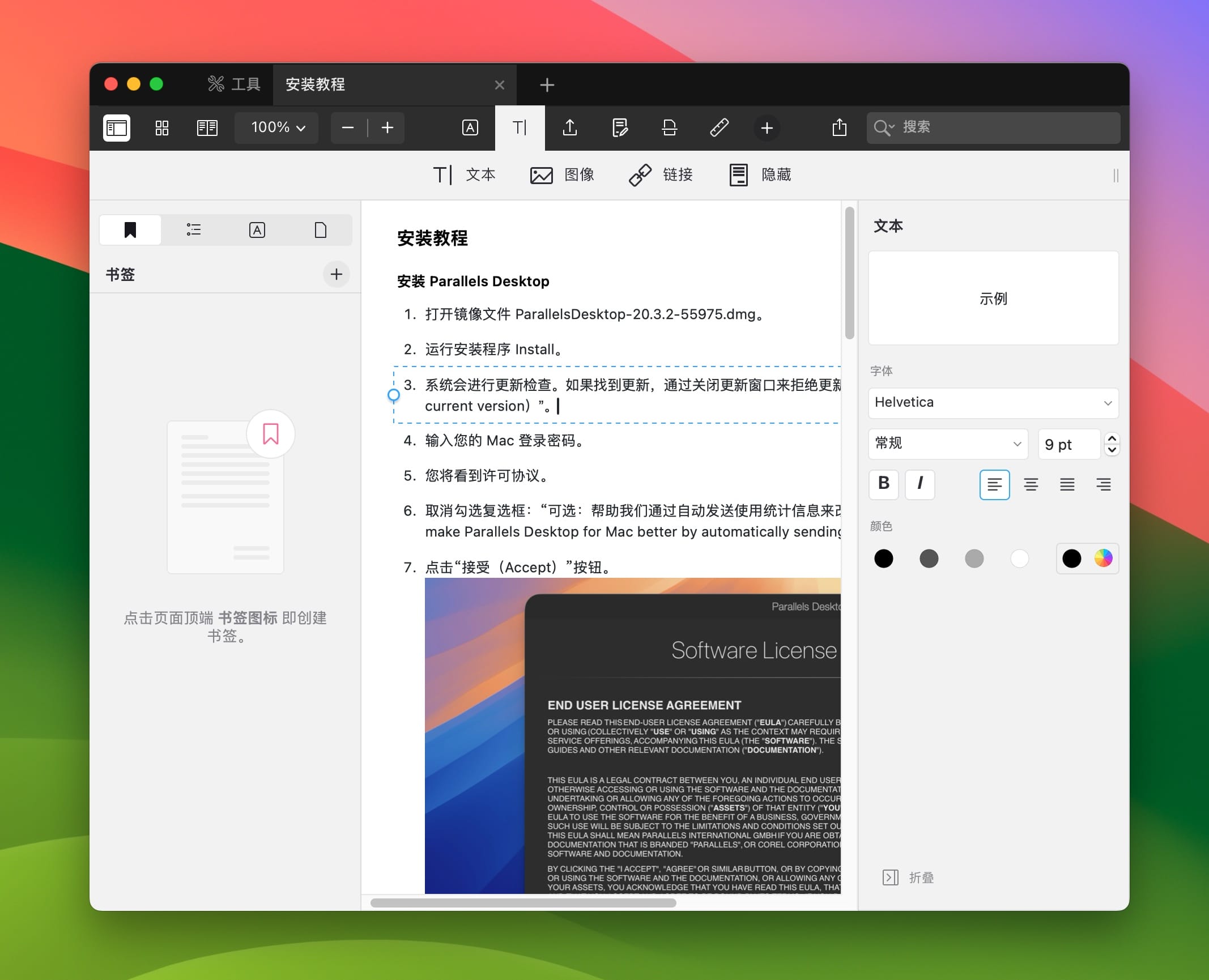Viewport: 1209px width, 980px height.
Task: Set text alignment to center
Action: (1031, 484)
